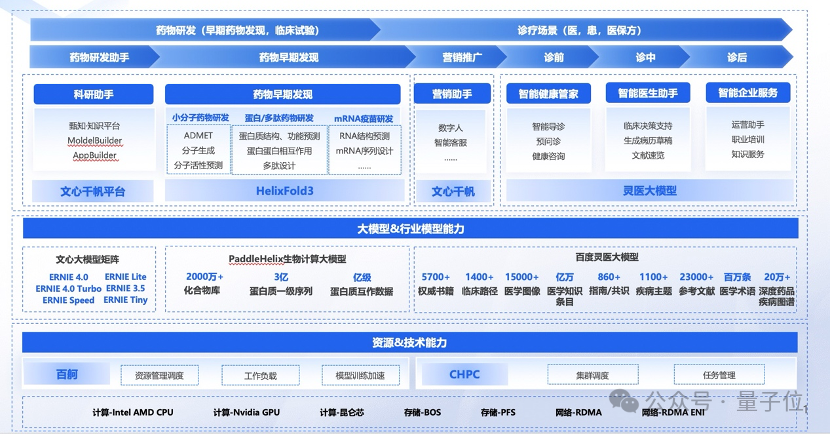Select the mRNA序列设计 item

click(x=364, y=151)
